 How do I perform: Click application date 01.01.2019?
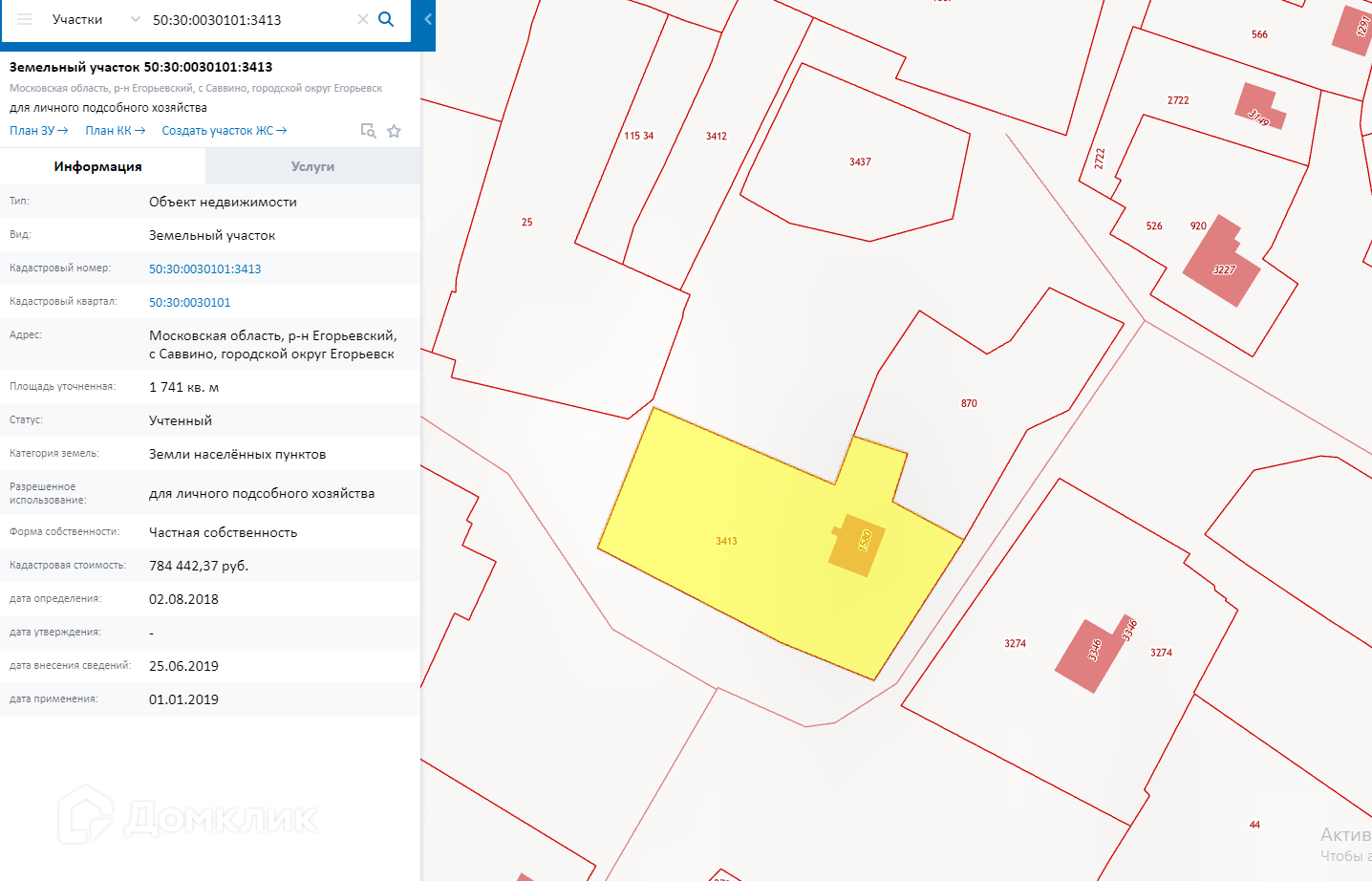pos(184,699)
